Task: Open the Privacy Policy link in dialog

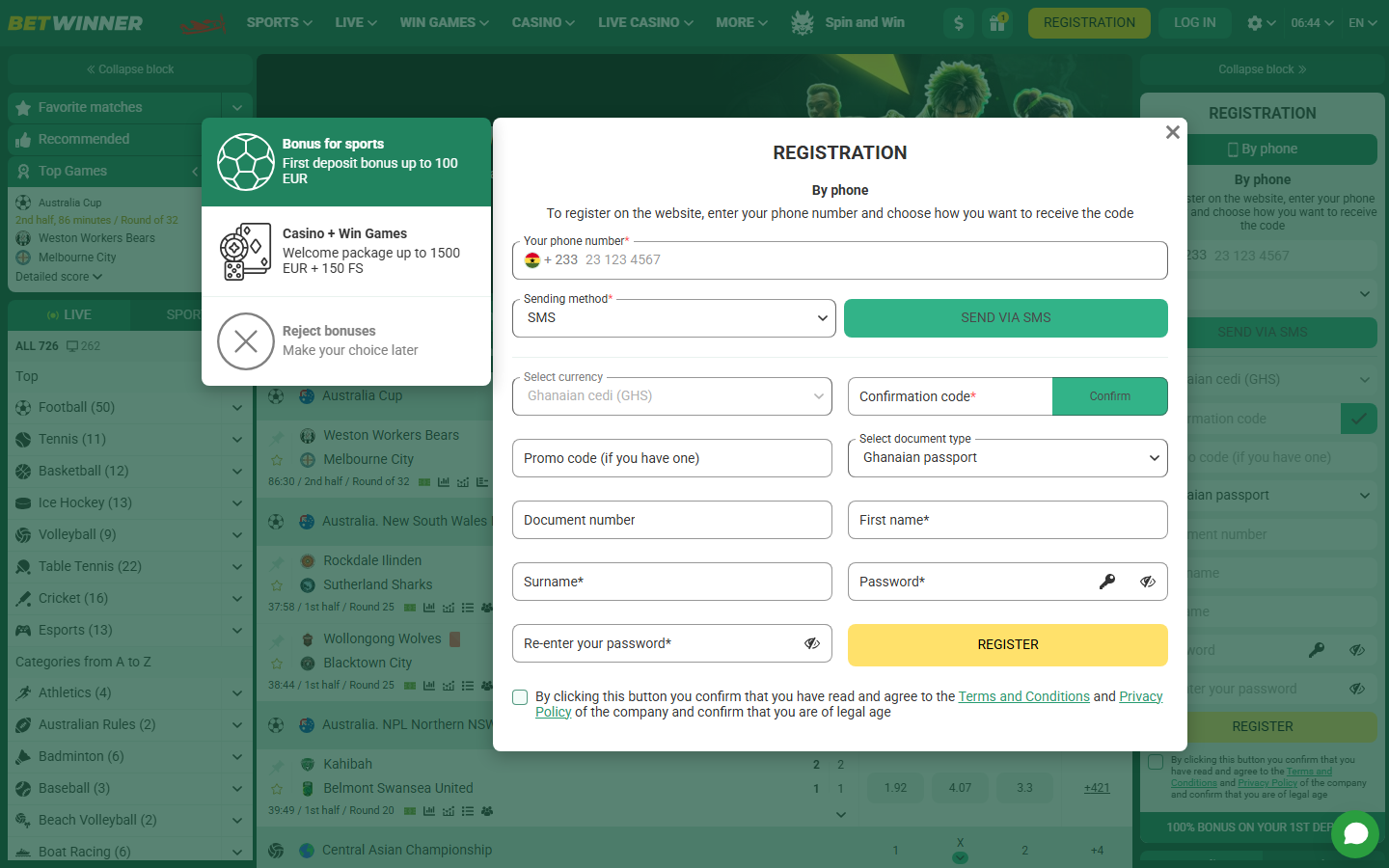Action: tap(1141, 696)
